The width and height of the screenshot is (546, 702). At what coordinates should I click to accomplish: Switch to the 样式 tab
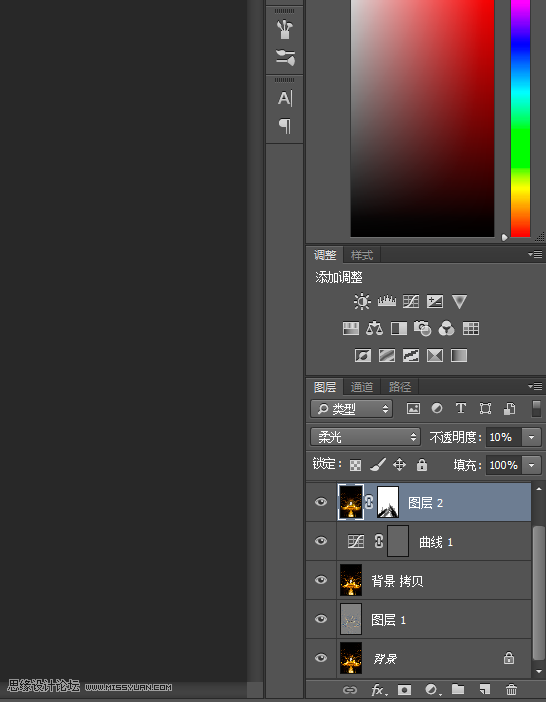(362, 255)
